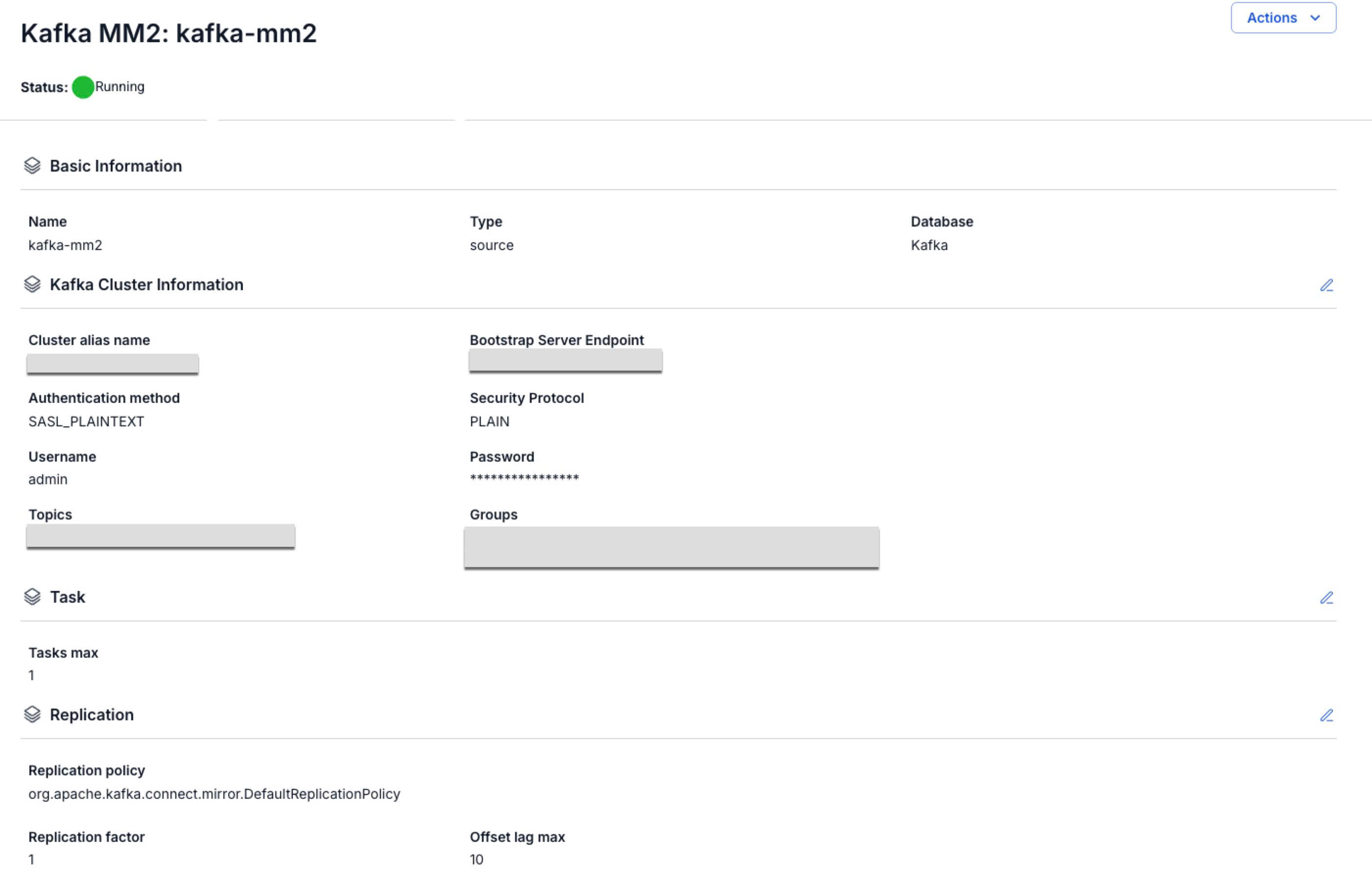Click the 'Status:' label

(45, 88)
